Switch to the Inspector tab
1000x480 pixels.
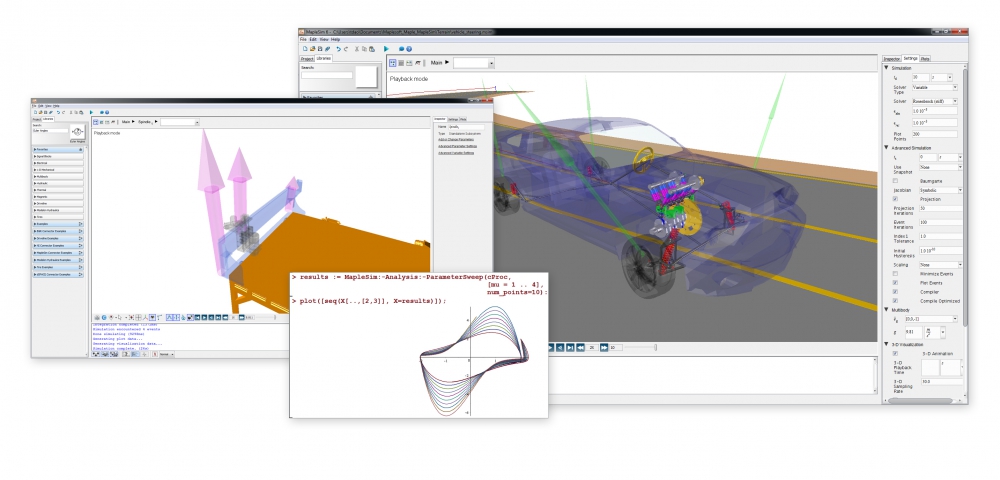click(892, 59)
